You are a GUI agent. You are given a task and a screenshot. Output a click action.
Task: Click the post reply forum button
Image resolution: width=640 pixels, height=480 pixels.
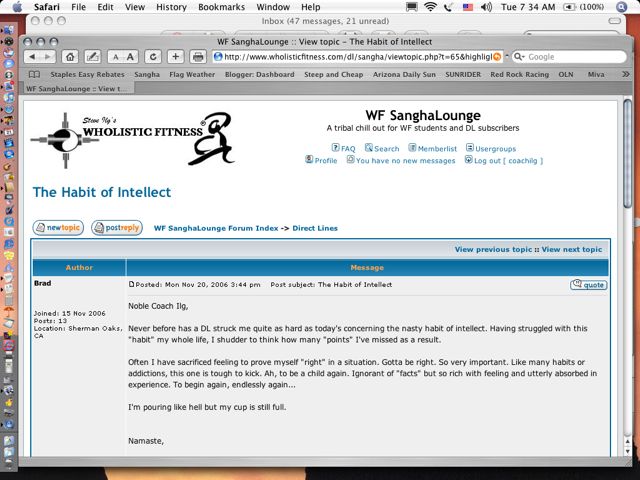pyautogui.click(x=117, y=228)
